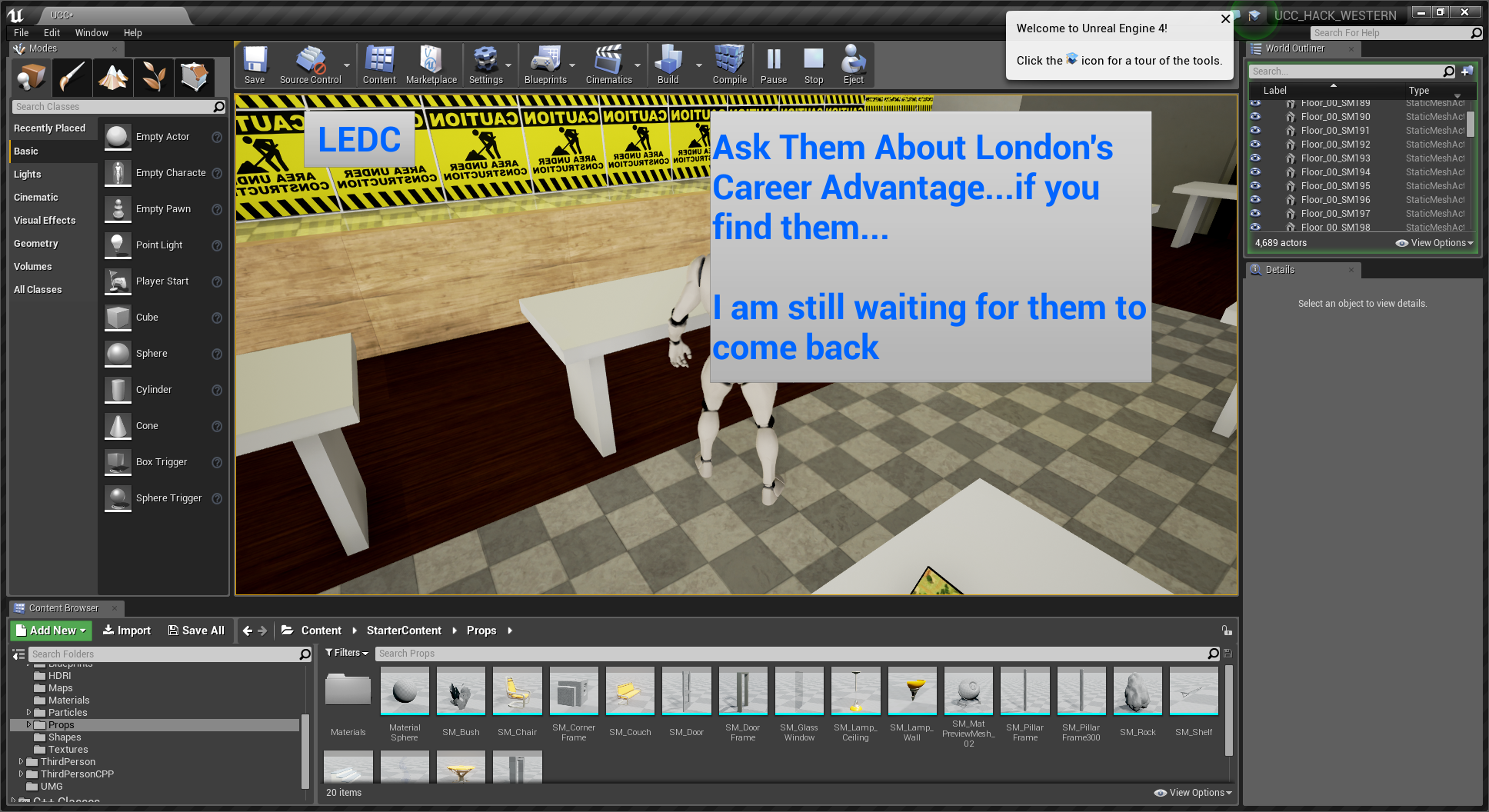Open the Edit menu

click(52, 33)
